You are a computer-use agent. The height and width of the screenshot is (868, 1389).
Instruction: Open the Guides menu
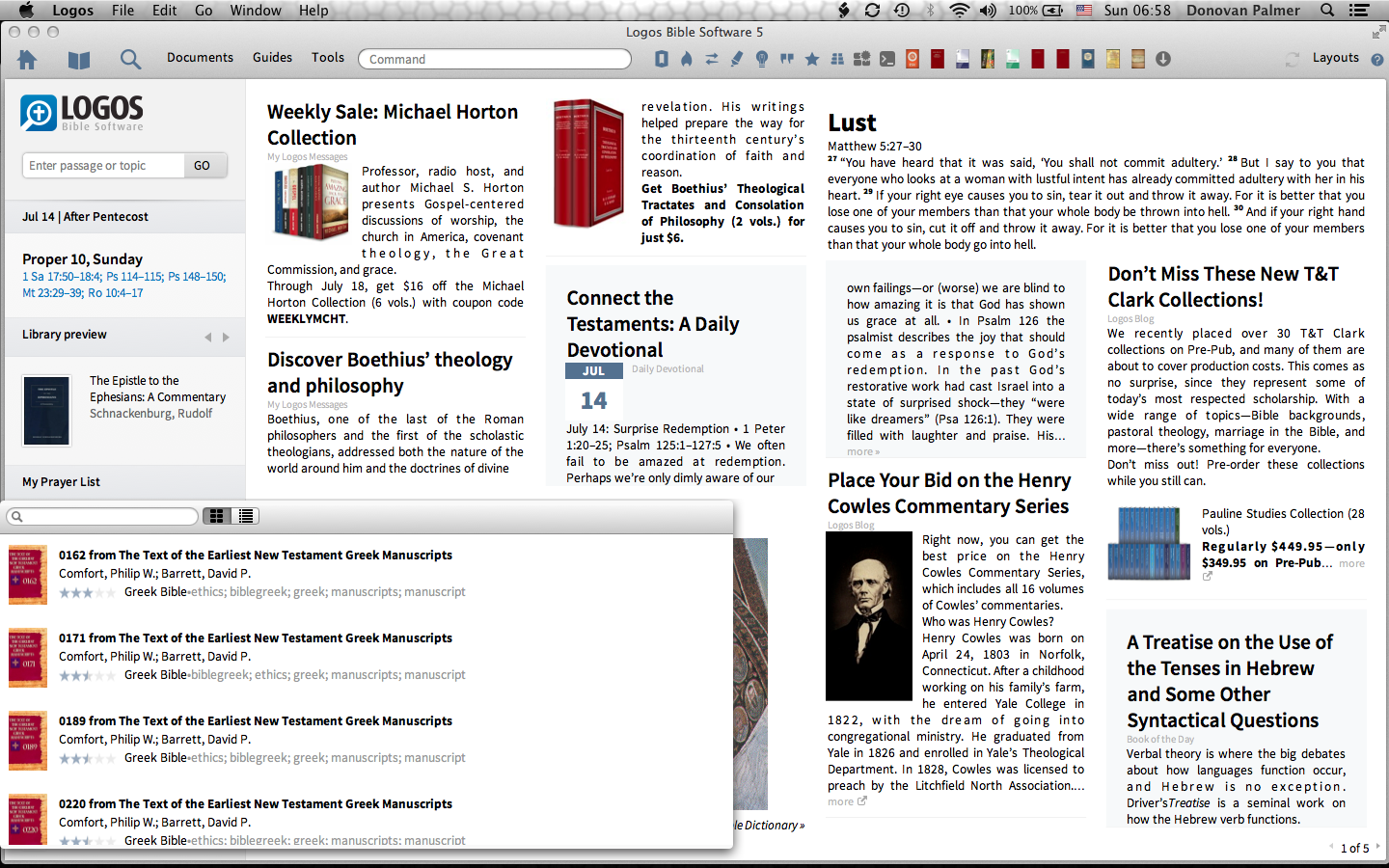[272, 58]
